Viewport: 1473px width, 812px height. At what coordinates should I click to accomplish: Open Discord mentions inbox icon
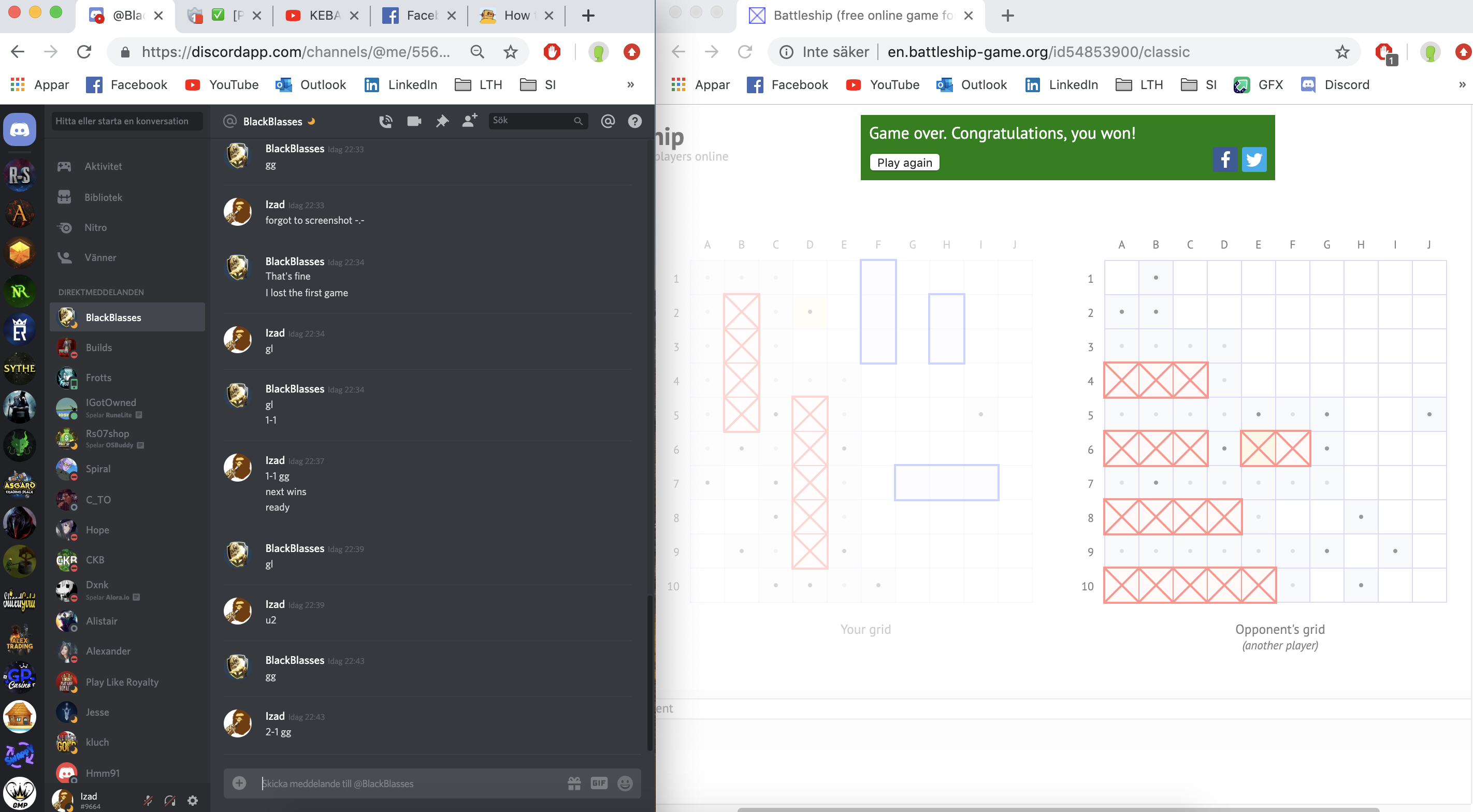[607, 121]
